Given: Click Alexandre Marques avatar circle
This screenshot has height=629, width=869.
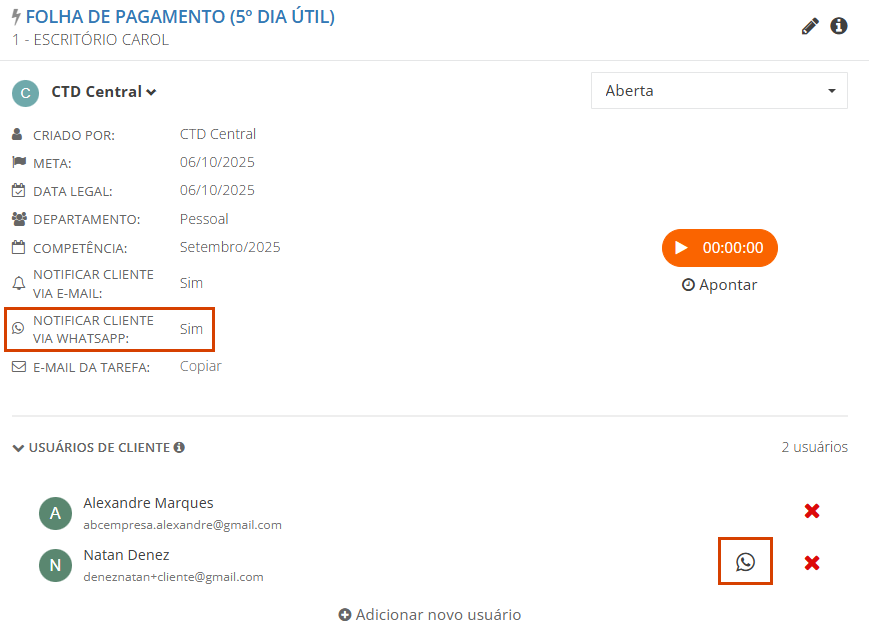Looking at the screenshot, I should tap(55, 513).
